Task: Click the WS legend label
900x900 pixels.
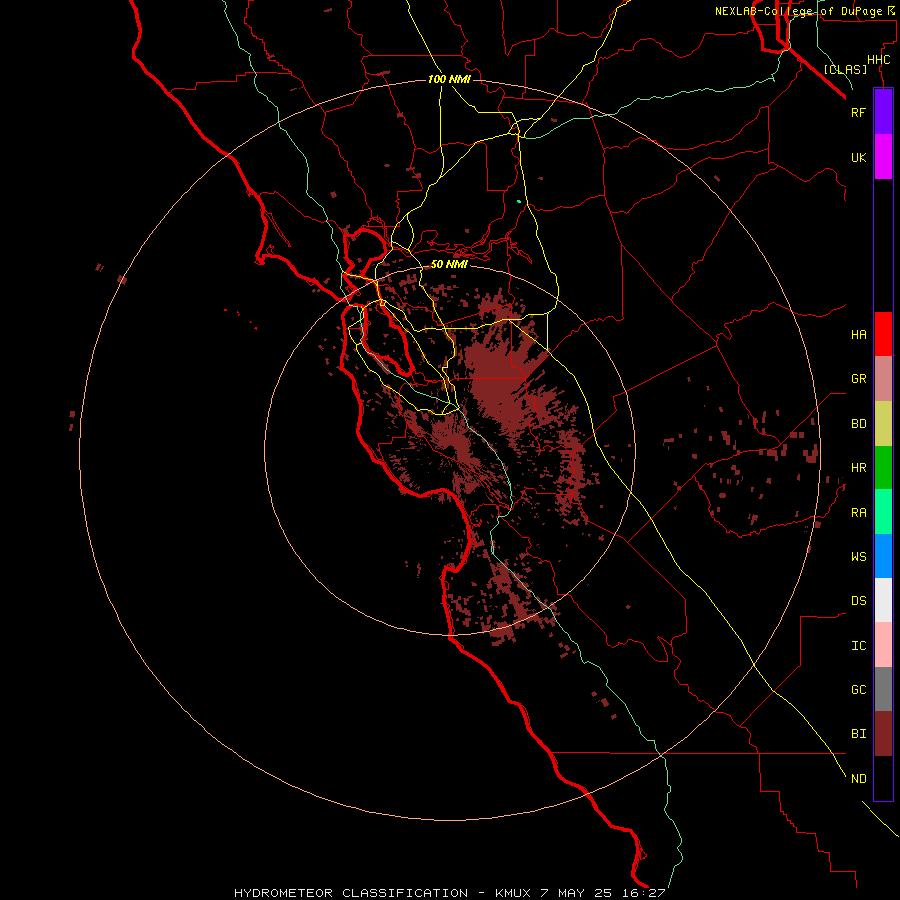Action: [x=858, y=556]
